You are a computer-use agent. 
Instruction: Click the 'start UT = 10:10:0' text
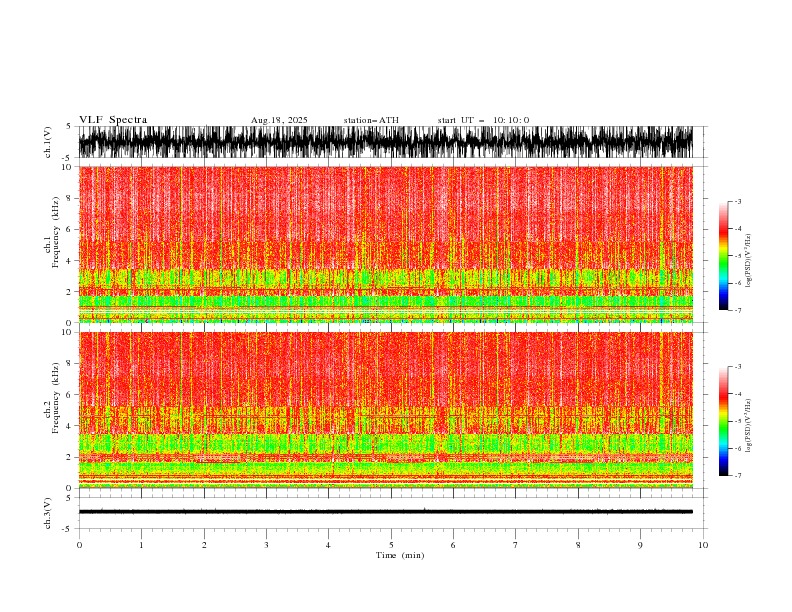[x=483, y=120]
